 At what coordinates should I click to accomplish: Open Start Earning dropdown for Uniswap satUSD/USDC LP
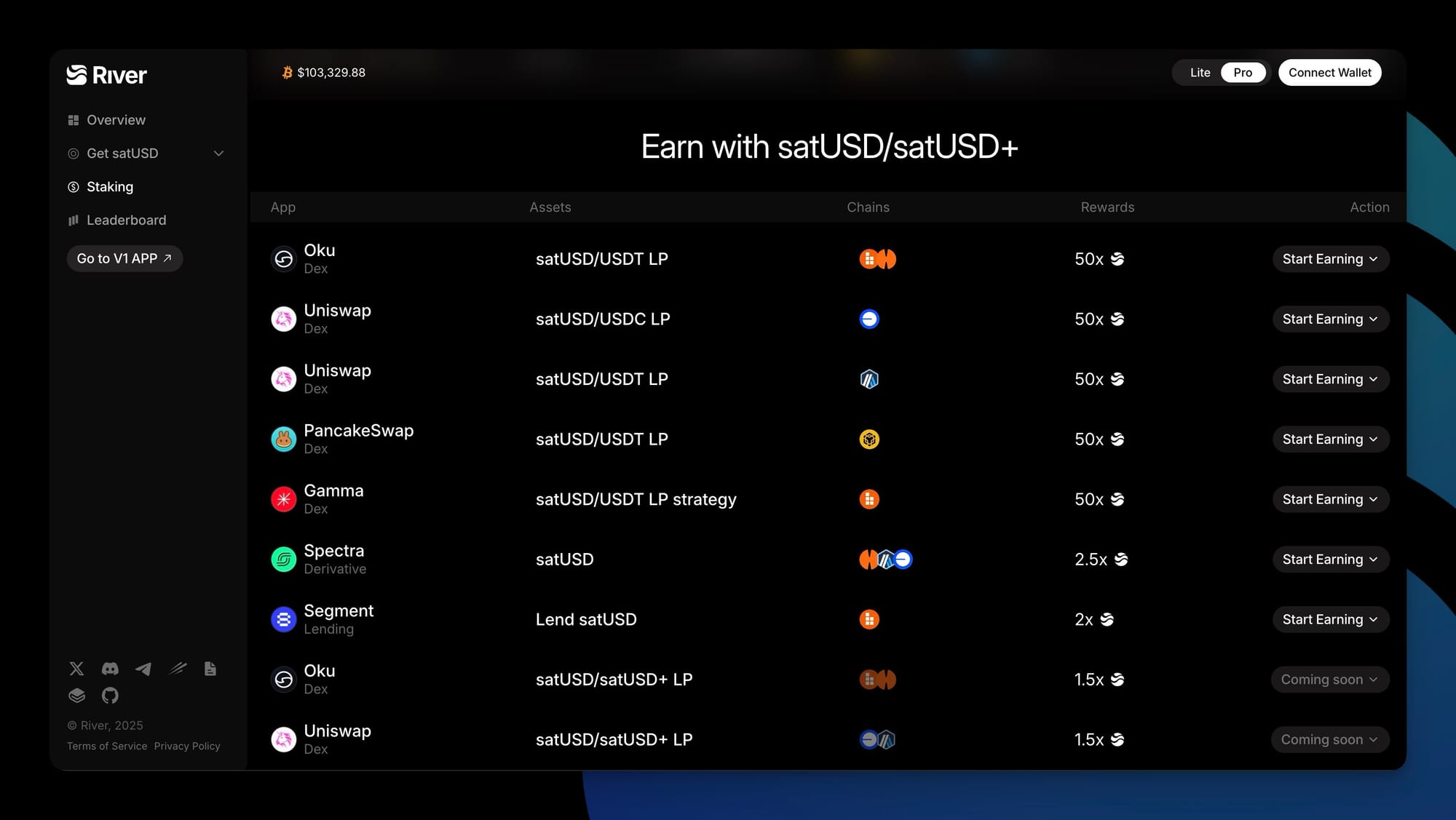click(x=1331, y=319)
